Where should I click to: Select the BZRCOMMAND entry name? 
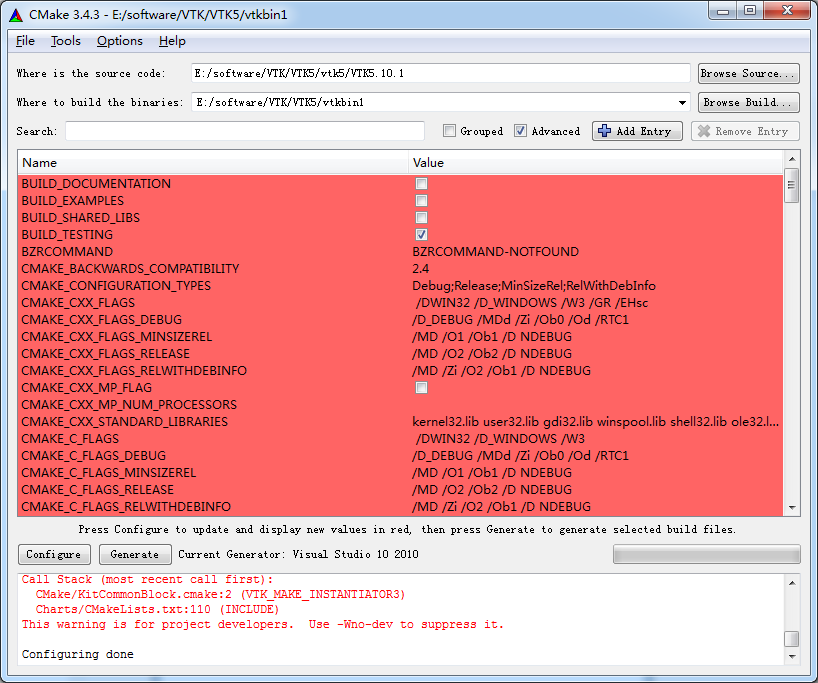[67, 251]
